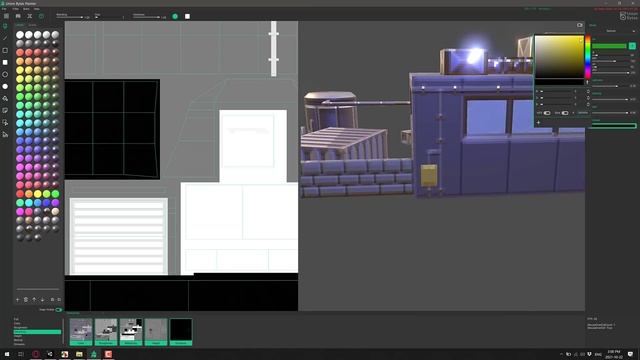Pick a hue on the rainbow hue strip
The image size is (640, 360).
[588, 57]
